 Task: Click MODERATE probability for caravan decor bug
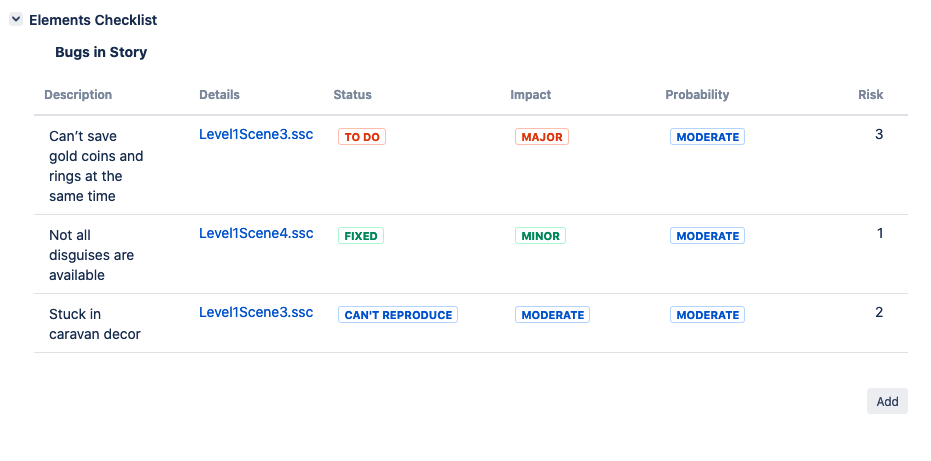tap(707, 315)
